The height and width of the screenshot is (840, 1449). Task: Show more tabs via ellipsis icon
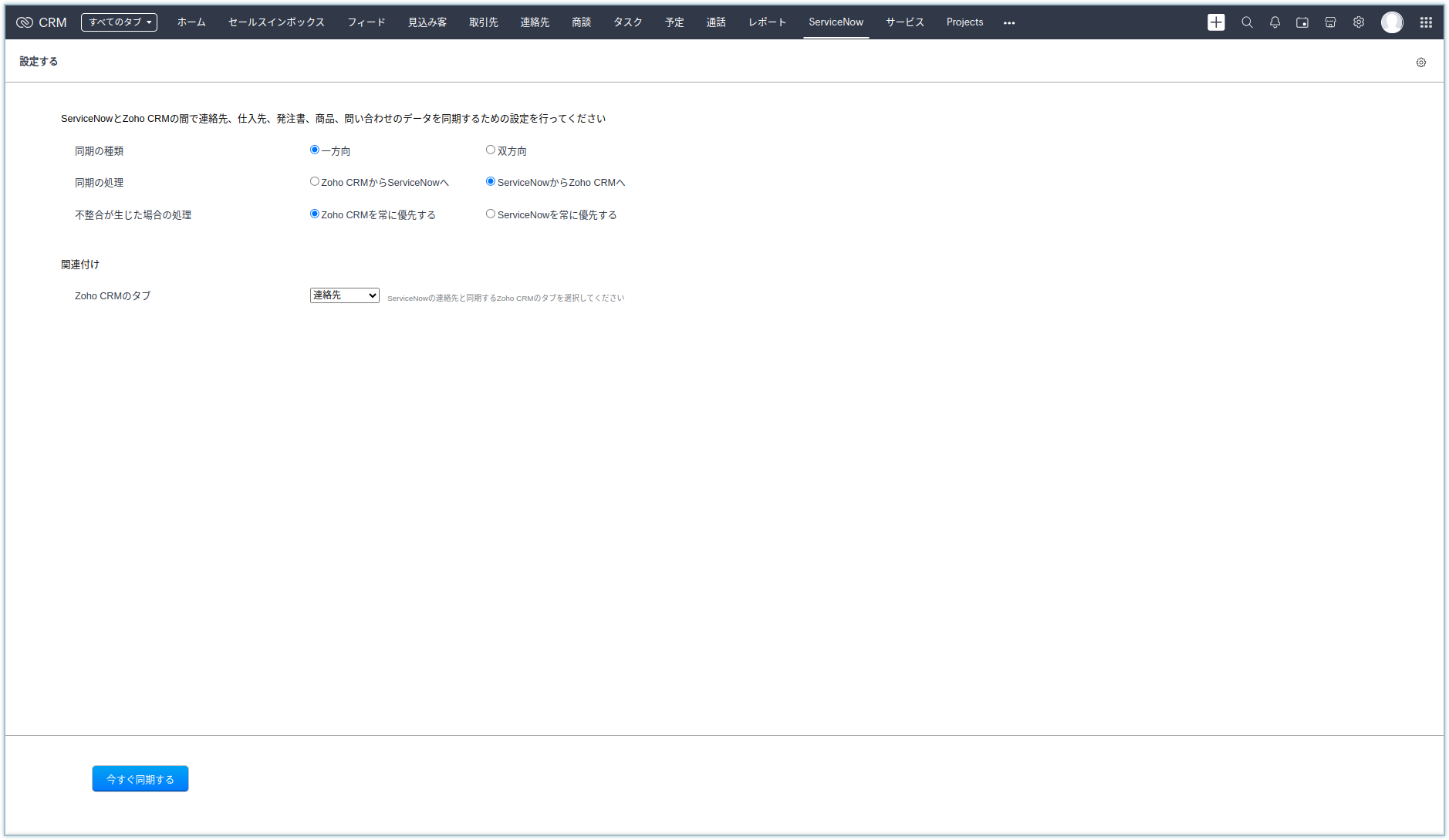coord(1009,23)
